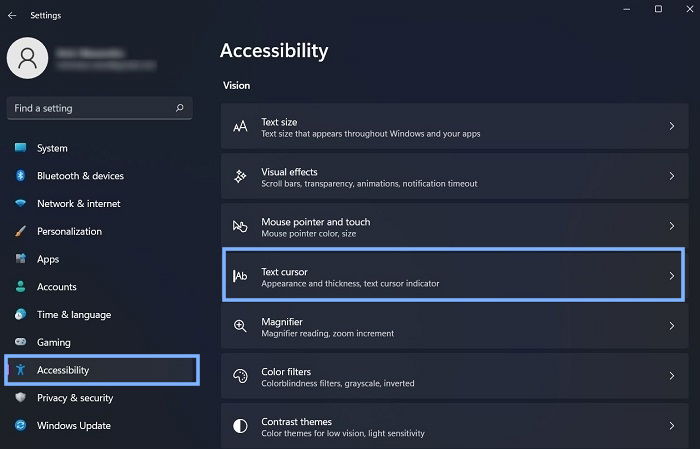Open Color filters via its right chevron

671,376
